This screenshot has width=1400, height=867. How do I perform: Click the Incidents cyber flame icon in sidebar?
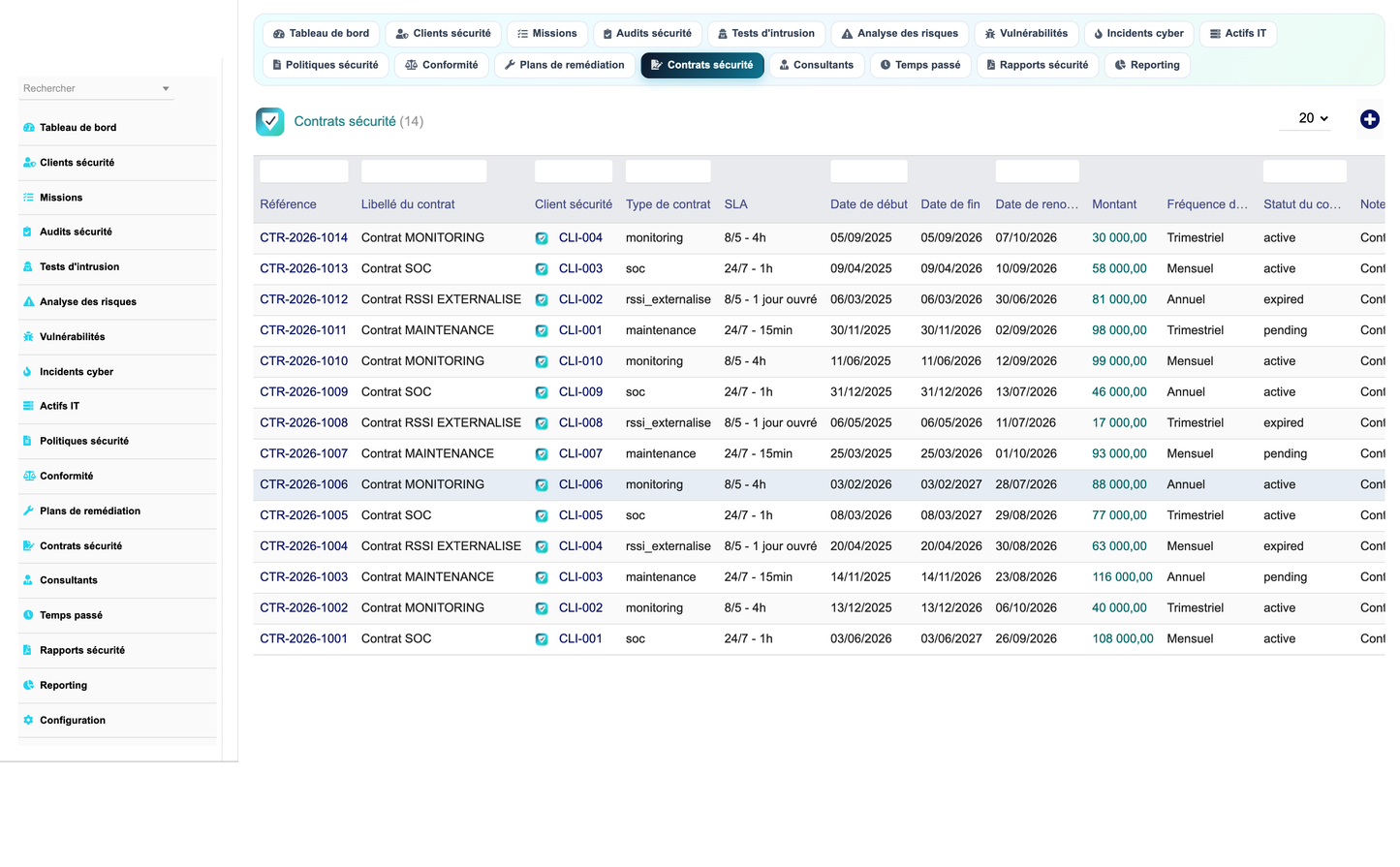point(29,372)
